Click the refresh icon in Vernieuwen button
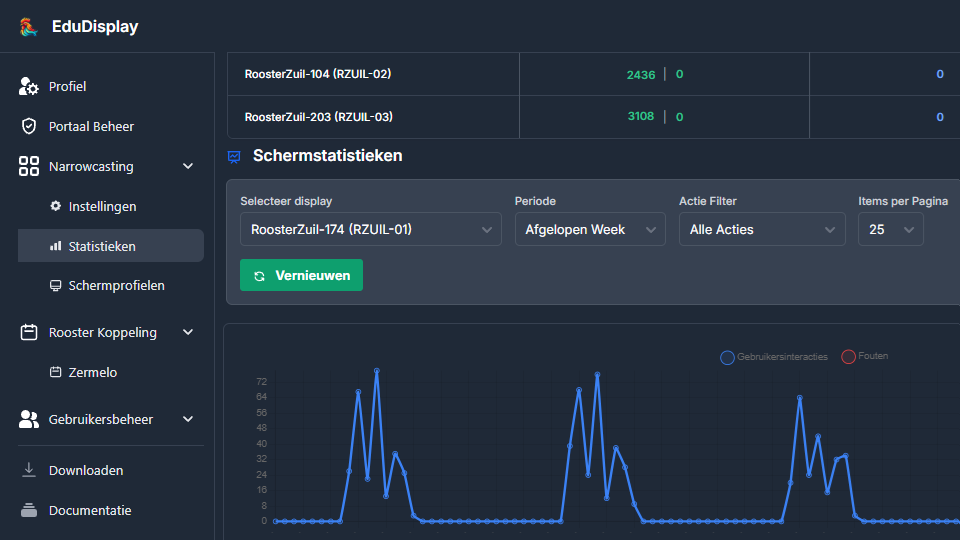 pos(259,276)
